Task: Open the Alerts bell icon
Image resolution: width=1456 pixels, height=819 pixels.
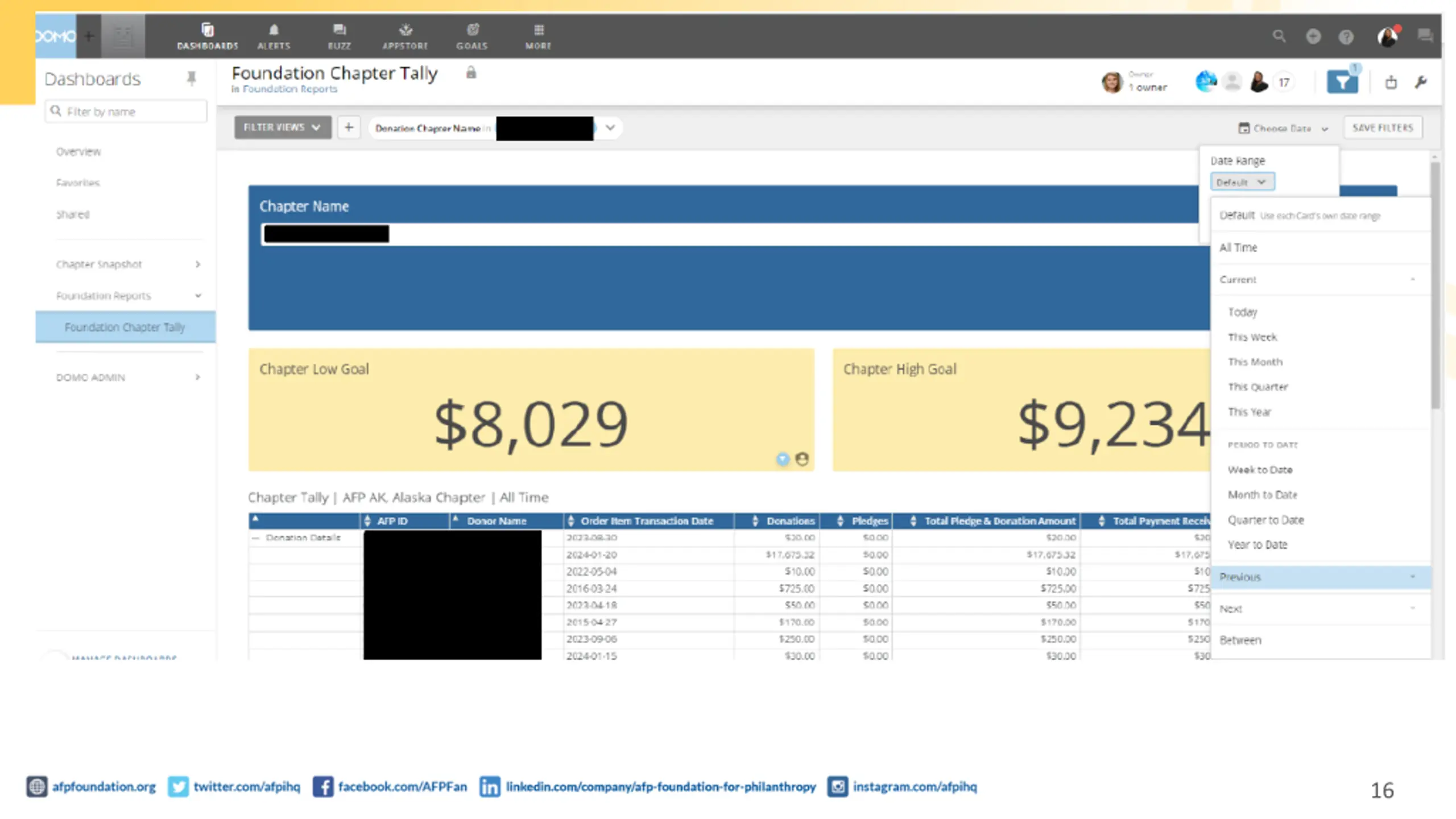Action: point(274,30)
